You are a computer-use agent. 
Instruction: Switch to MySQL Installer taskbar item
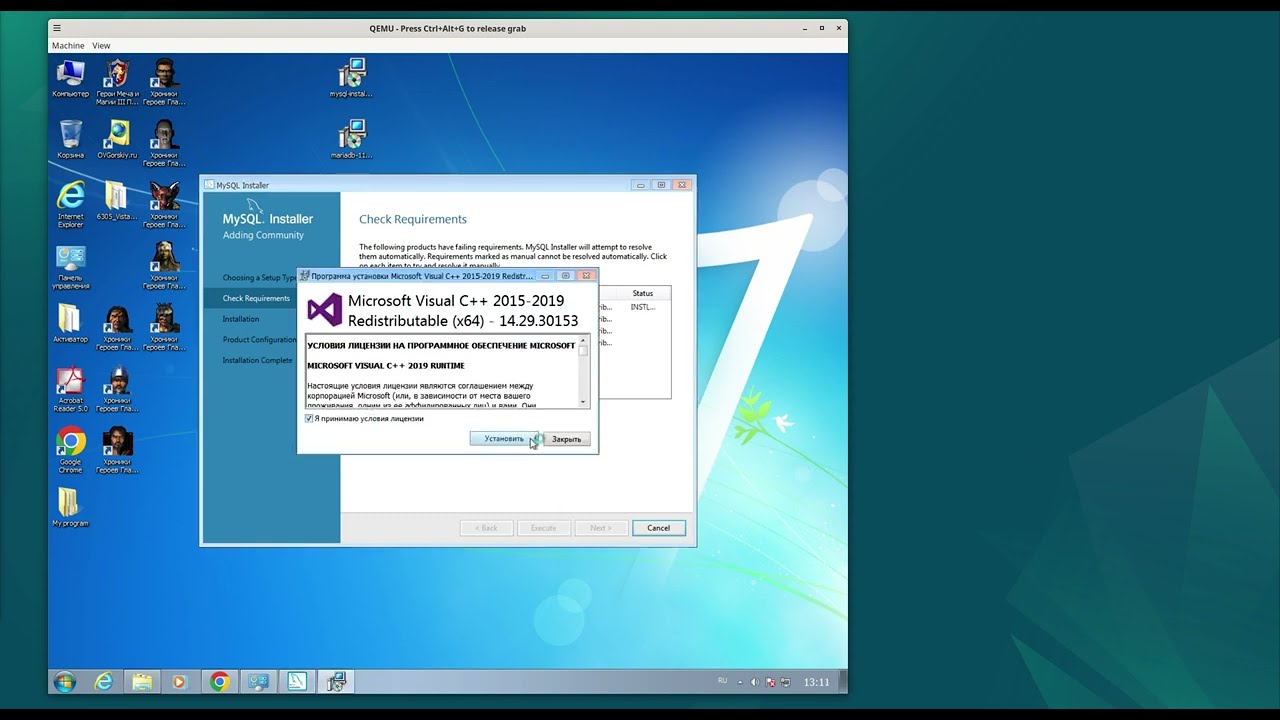pos(297,682)
